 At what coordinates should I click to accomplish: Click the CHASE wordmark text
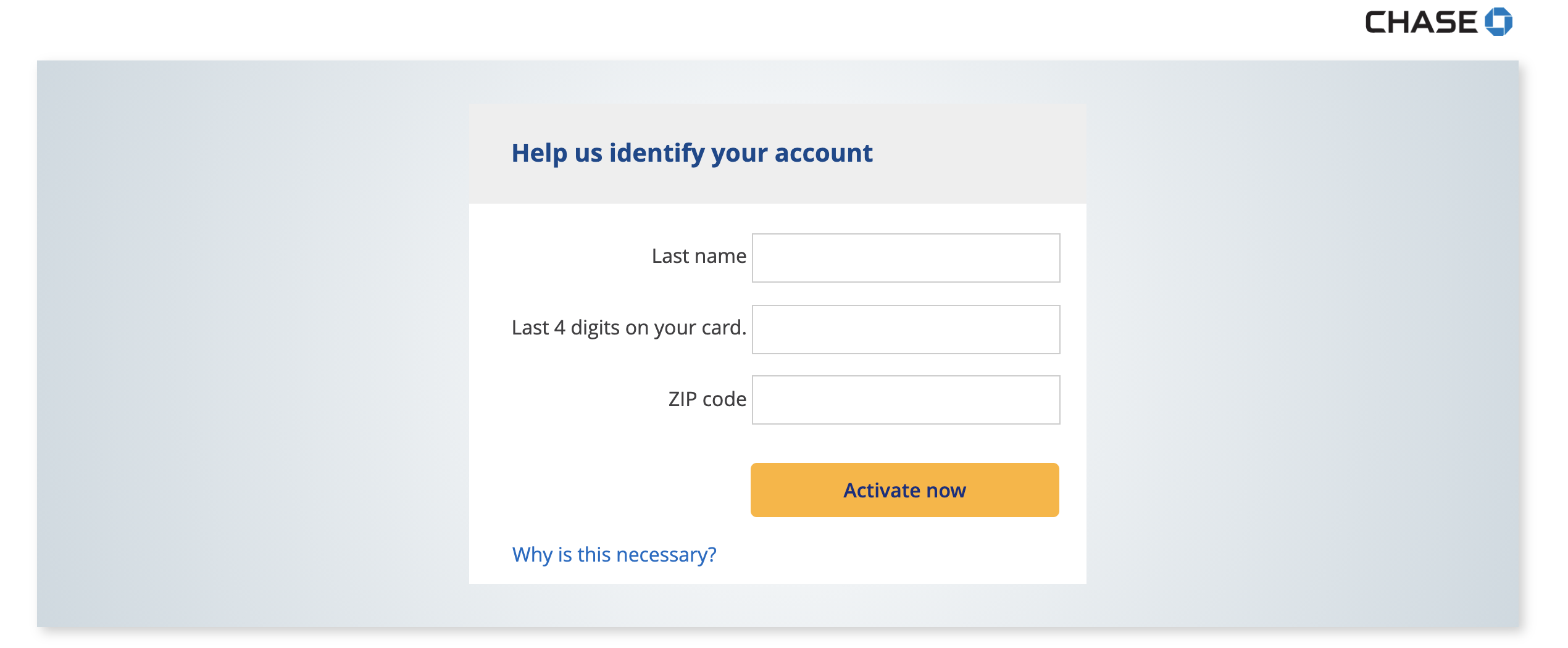1420,22
